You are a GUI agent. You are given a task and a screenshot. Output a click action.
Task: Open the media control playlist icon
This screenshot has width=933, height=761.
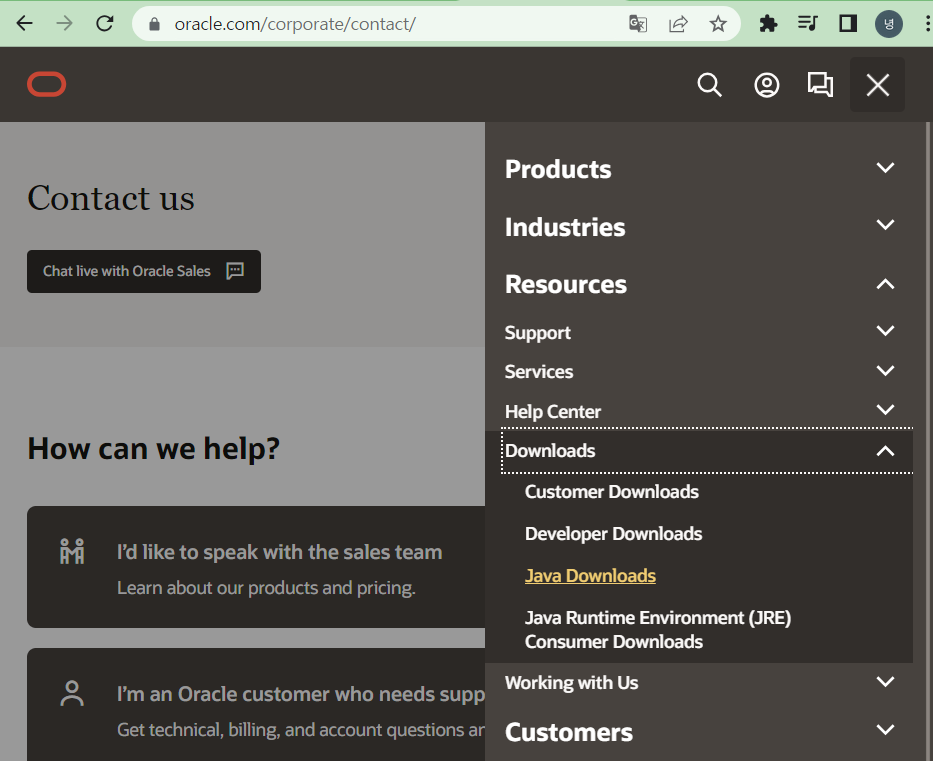(807, 24)
